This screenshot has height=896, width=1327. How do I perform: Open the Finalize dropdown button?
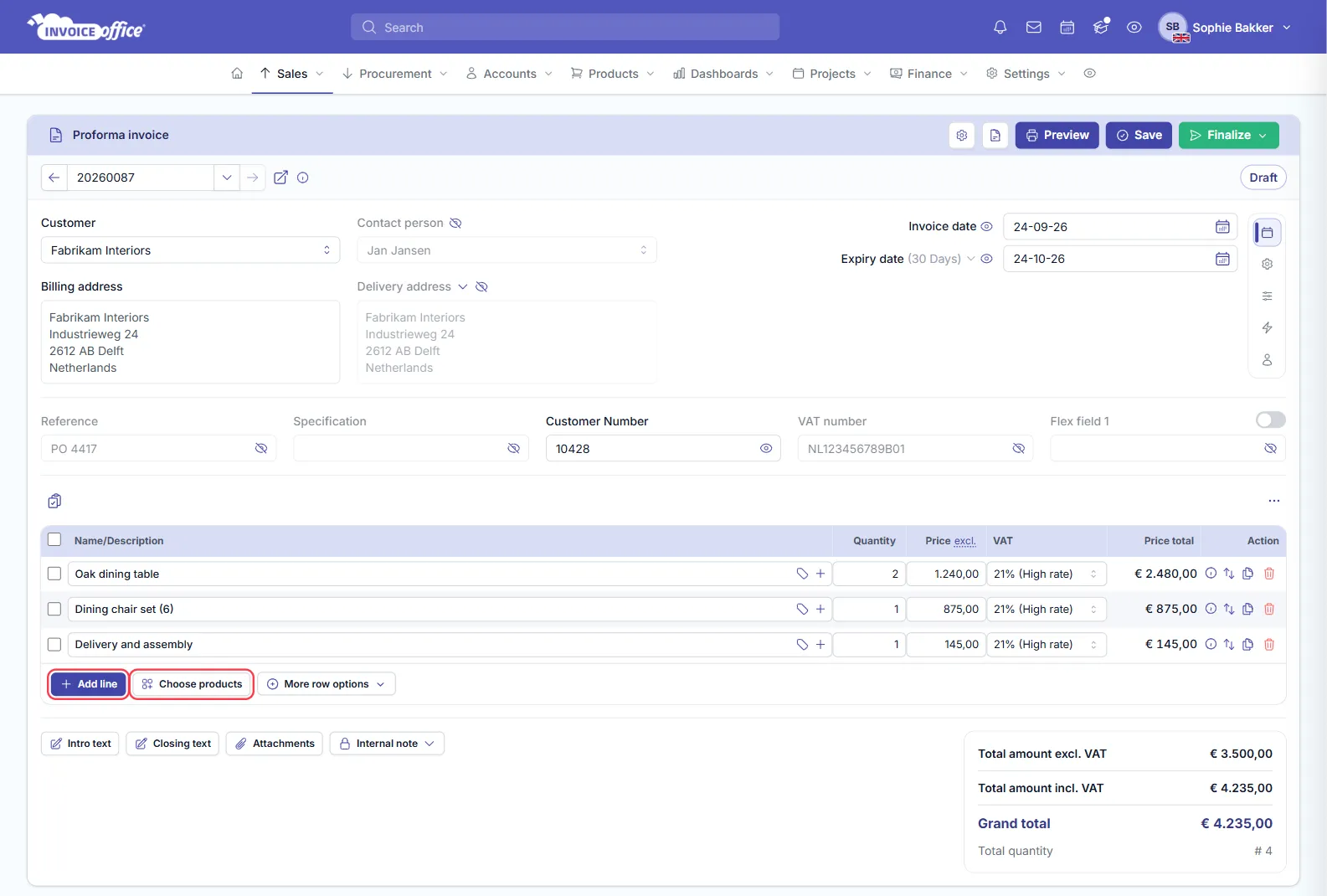click(x=1229, y=135)
